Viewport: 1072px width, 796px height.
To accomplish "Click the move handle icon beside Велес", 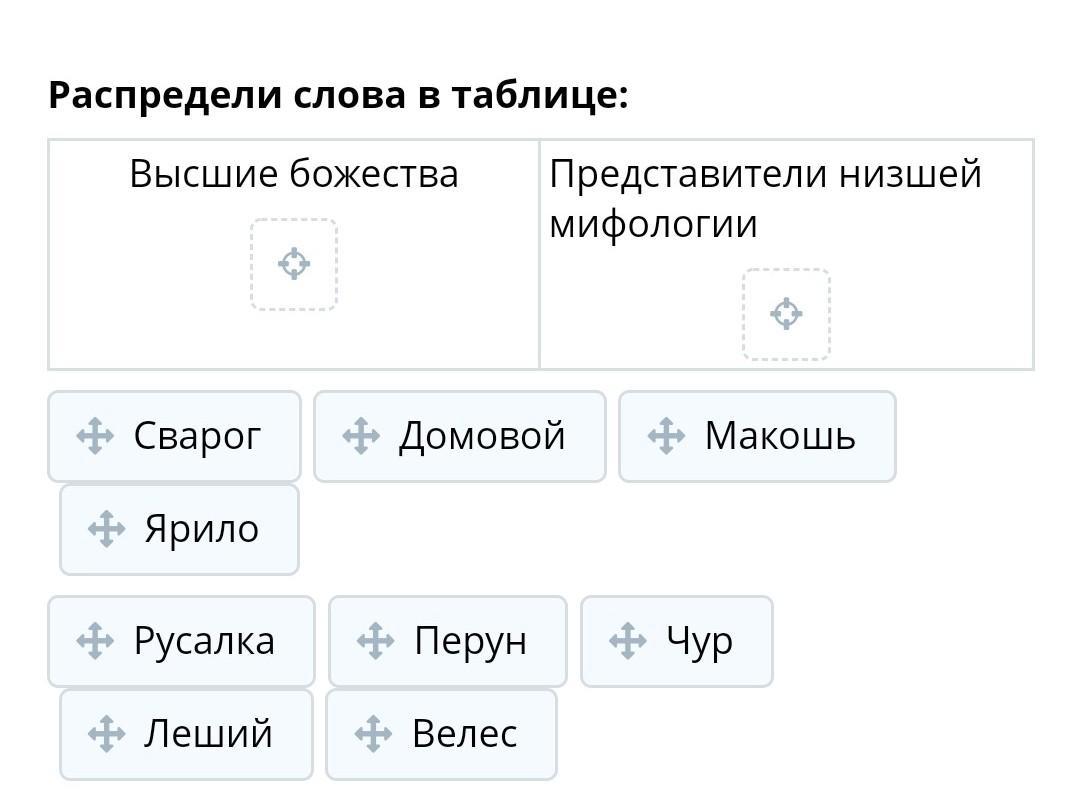I will point(373,734).
